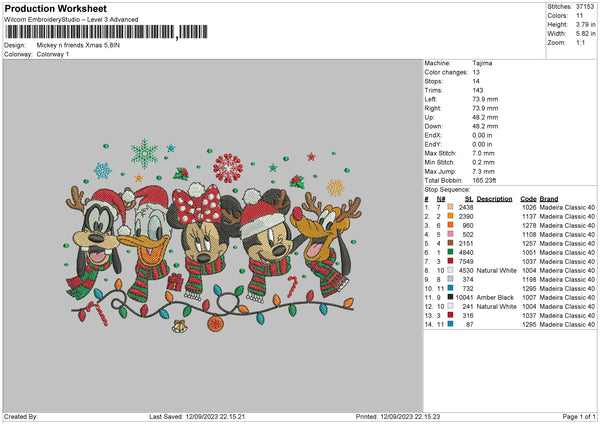Select the 'Production Worksheet' title
Viewport: 600px width, 424px height.
point(56,8)
